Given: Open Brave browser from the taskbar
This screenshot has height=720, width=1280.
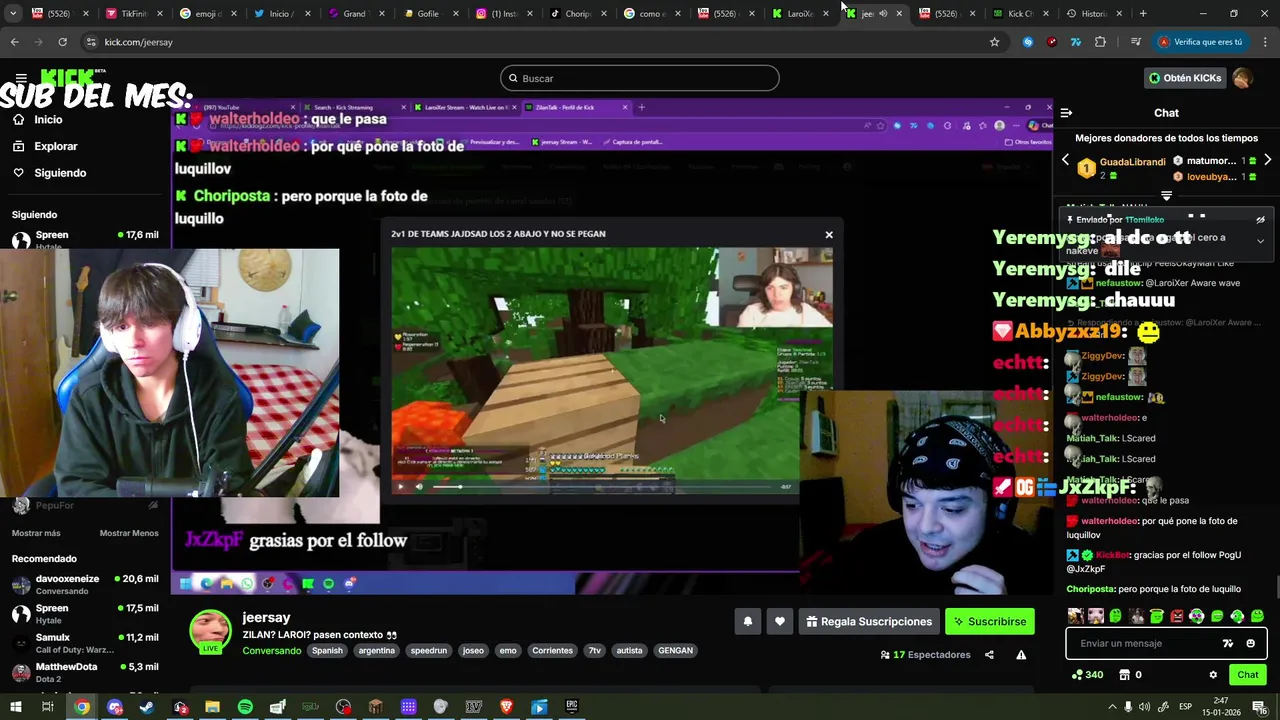Looking at the screenshot, I should click(x=506, y=707).
